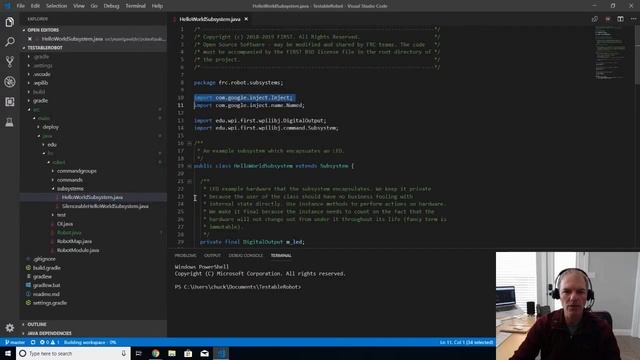Switch to the Problems panel tab
The height and width of the screenshot is (360, 640).
pyautogui.click(x=185, y=256)
